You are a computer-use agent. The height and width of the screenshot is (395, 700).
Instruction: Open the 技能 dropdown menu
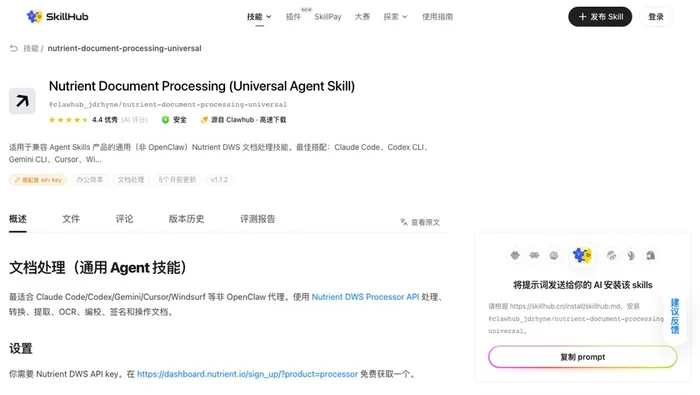(259, 17)
